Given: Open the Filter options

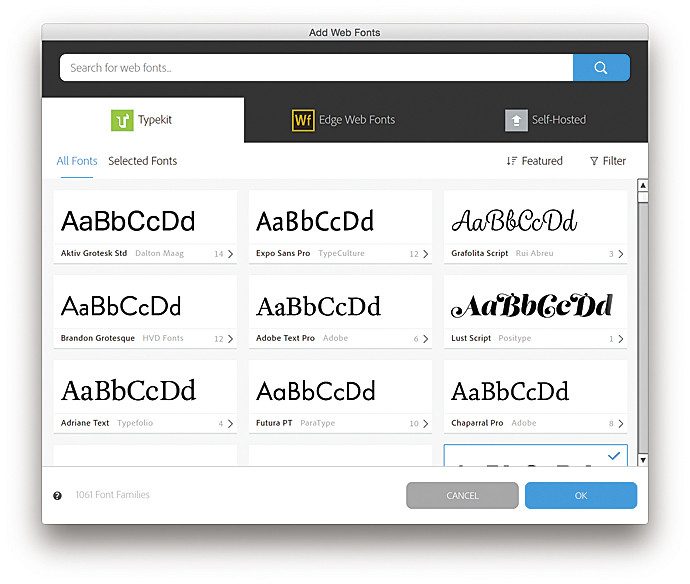Looking at the screenshot, I should [x=608, y=161].
